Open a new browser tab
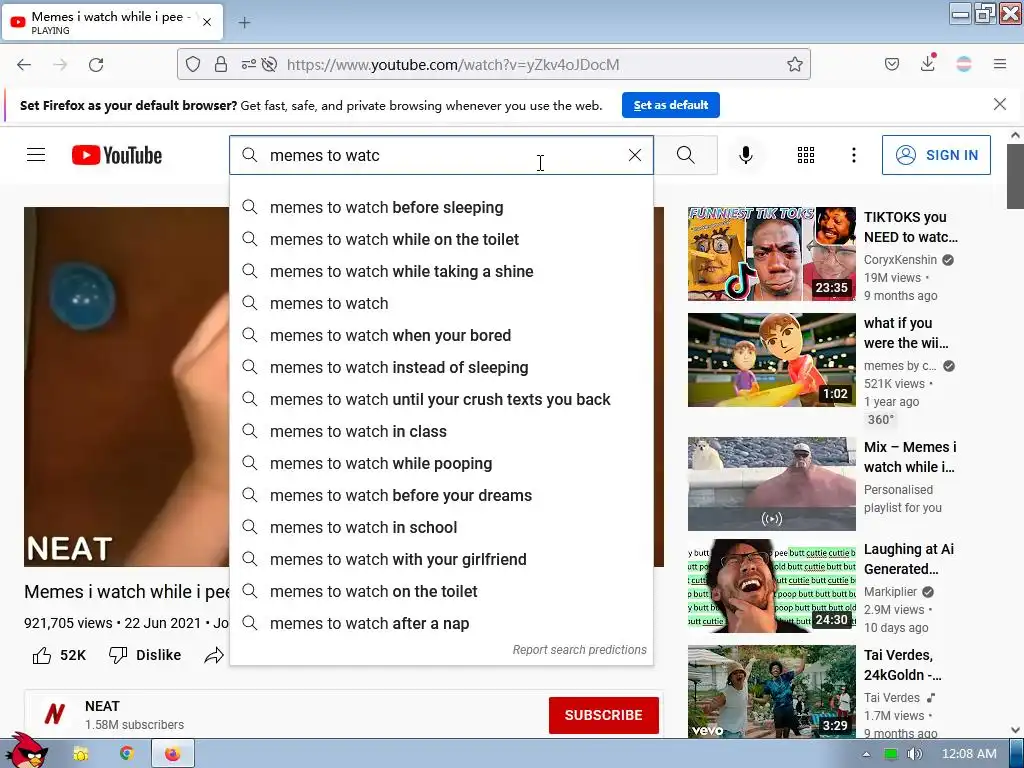 click(x=244, y=23)
